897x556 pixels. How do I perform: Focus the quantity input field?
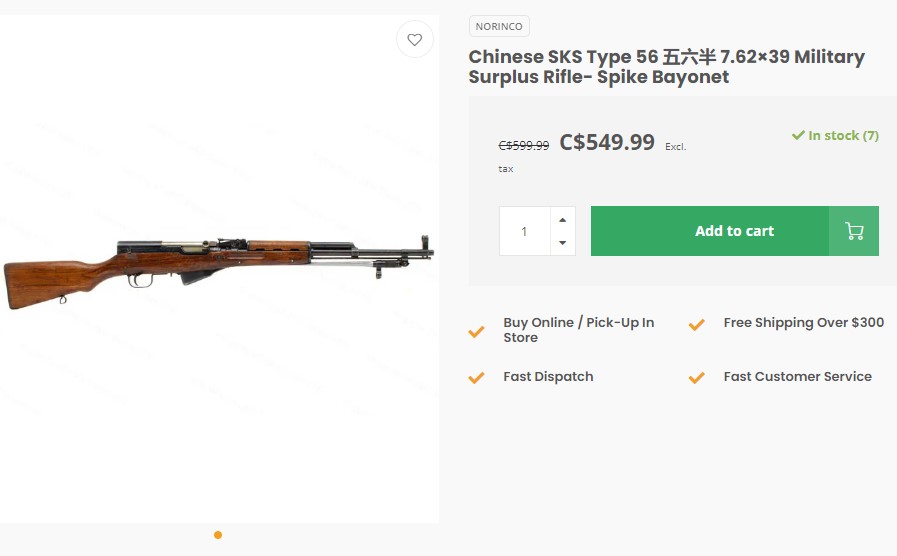click(x=524, y=231)
